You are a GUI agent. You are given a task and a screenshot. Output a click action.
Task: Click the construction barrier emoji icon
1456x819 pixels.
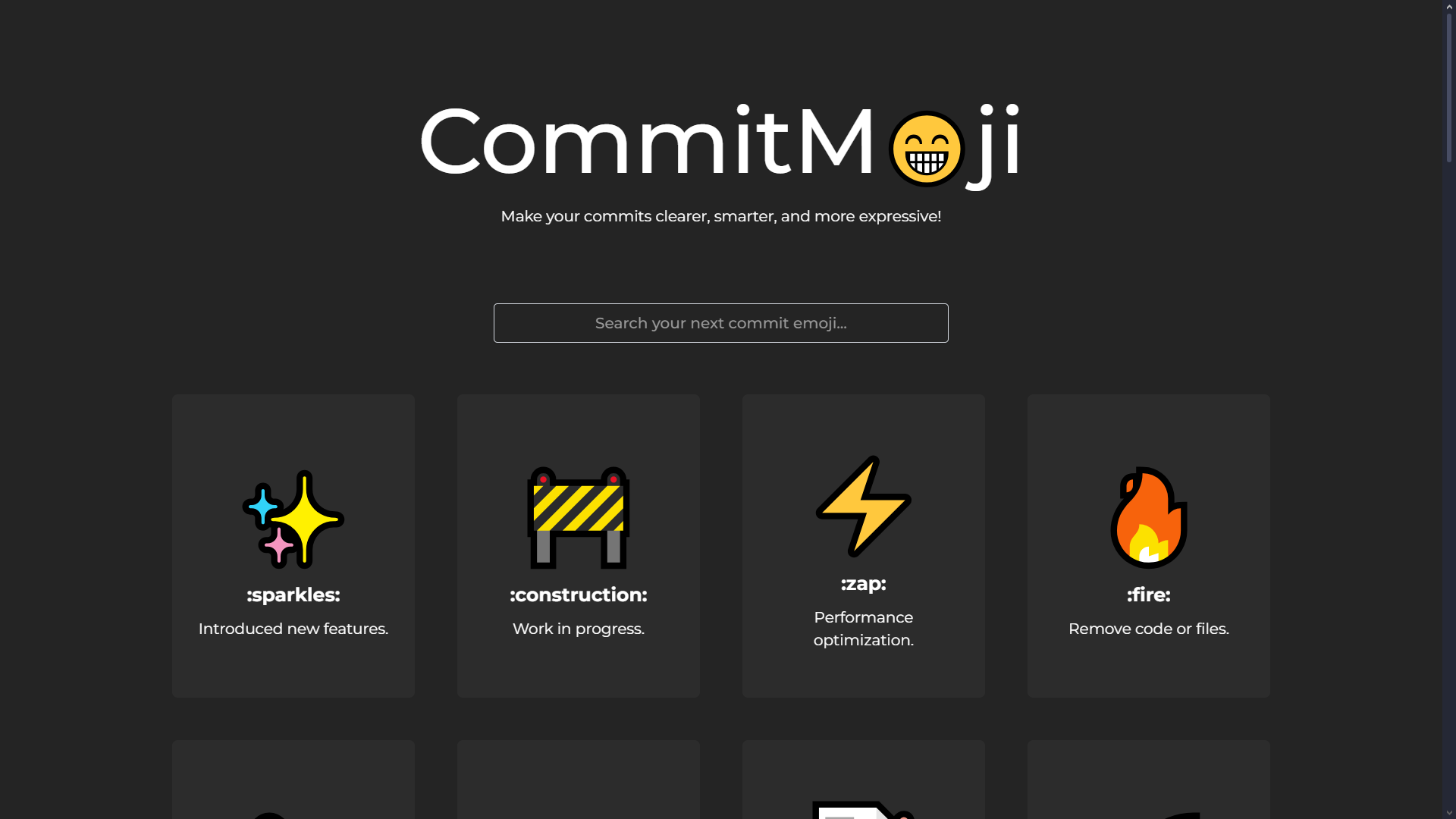pyautogui.click(x=579, y=518)
